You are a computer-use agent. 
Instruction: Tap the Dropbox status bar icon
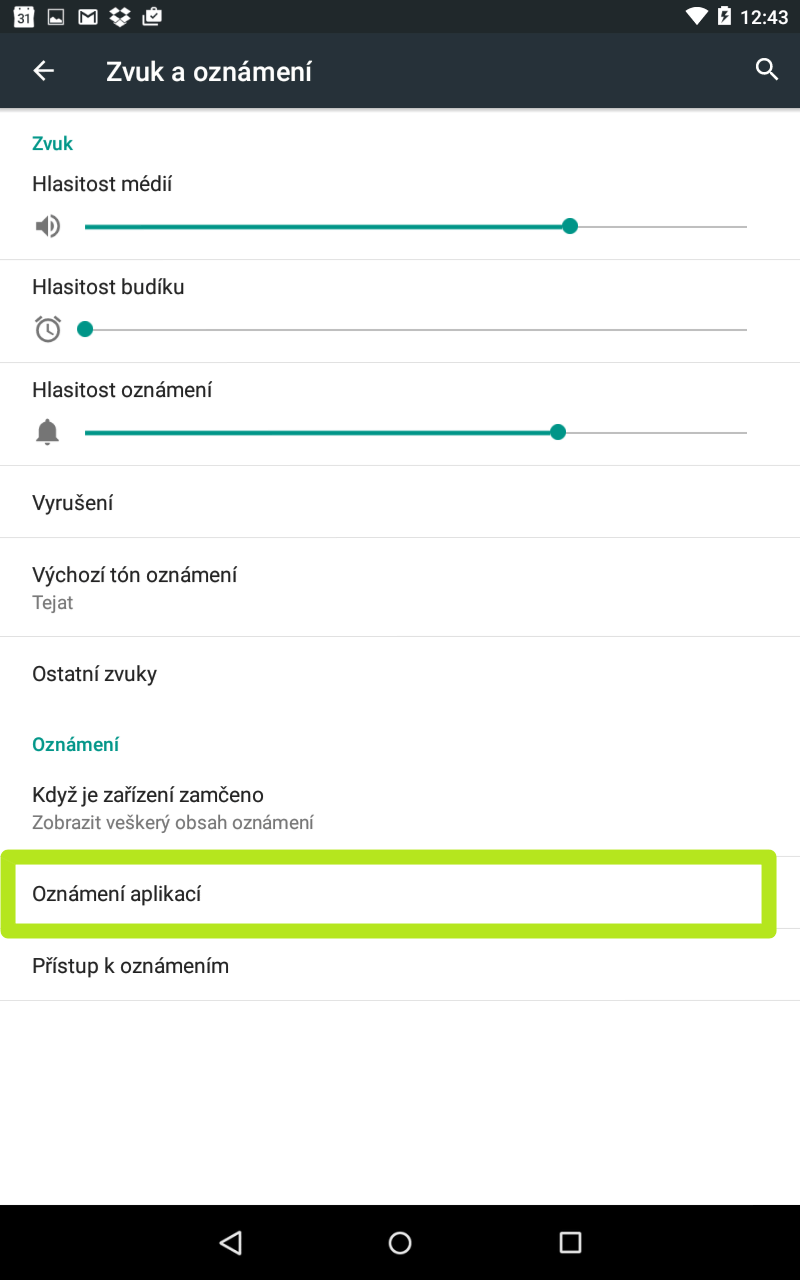click(120, 17)
